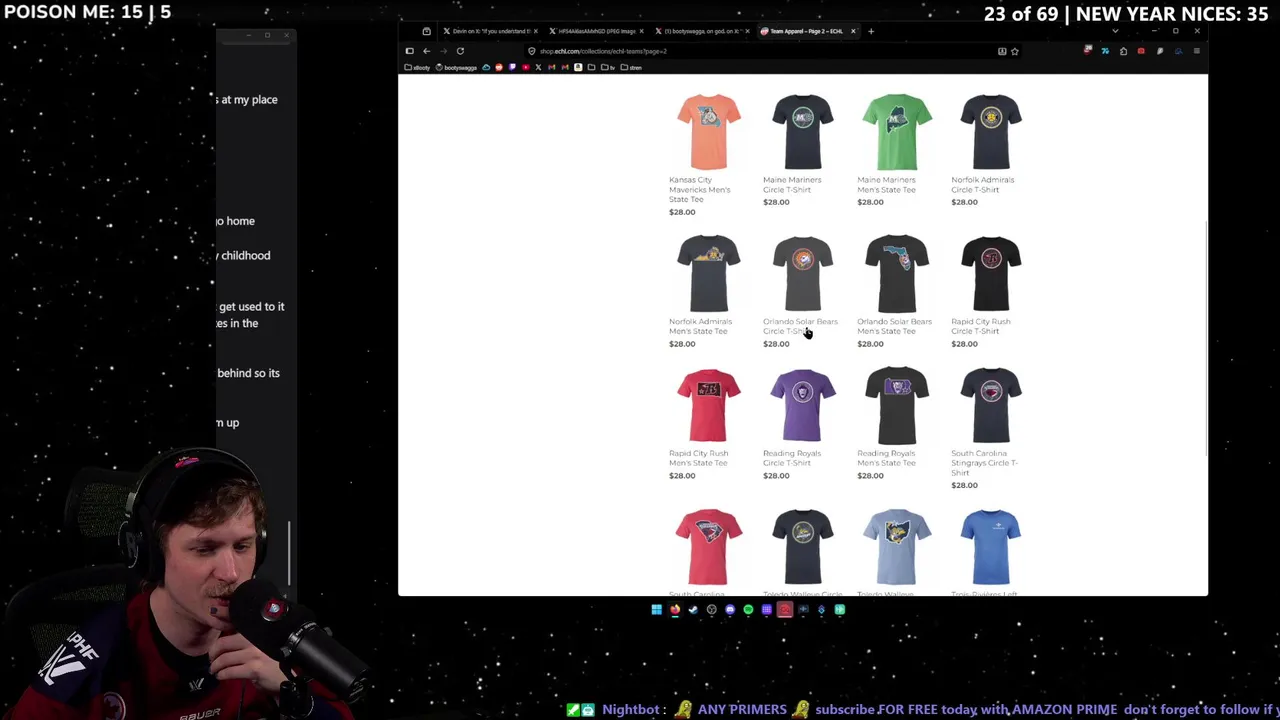
Task: Open the Norfolk Admirals Circle T-Shirt image
Action: coord(991,132)
